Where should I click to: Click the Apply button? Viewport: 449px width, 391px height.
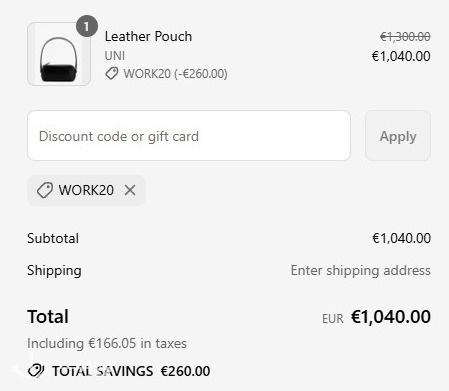tap(398, 136)
